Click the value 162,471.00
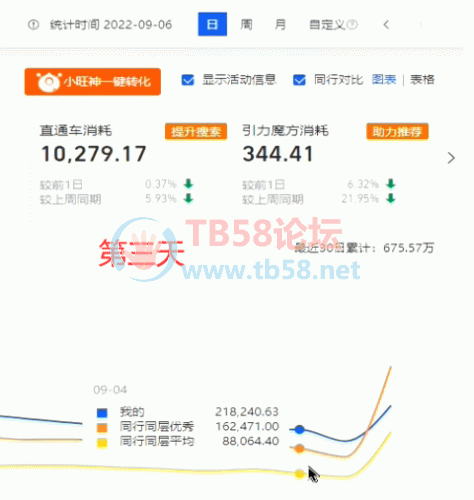Image resolution: width=474 pixels, height=500 pixels. [247, 426]
